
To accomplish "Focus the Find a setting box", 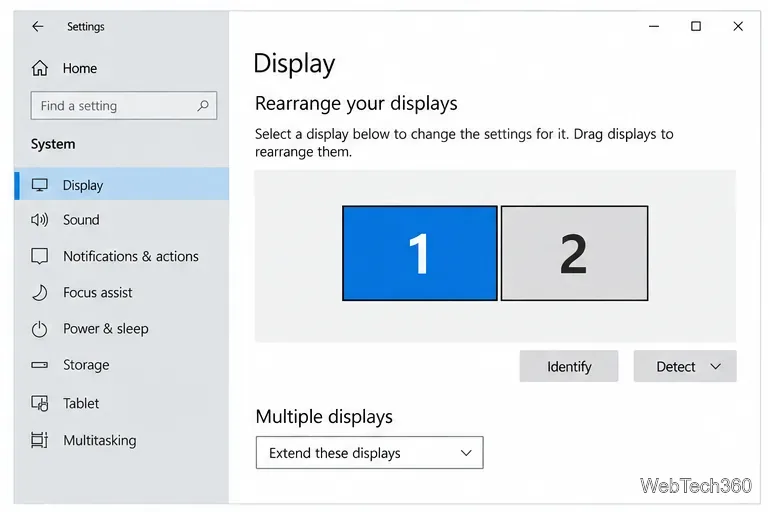I will coord(123,105).
